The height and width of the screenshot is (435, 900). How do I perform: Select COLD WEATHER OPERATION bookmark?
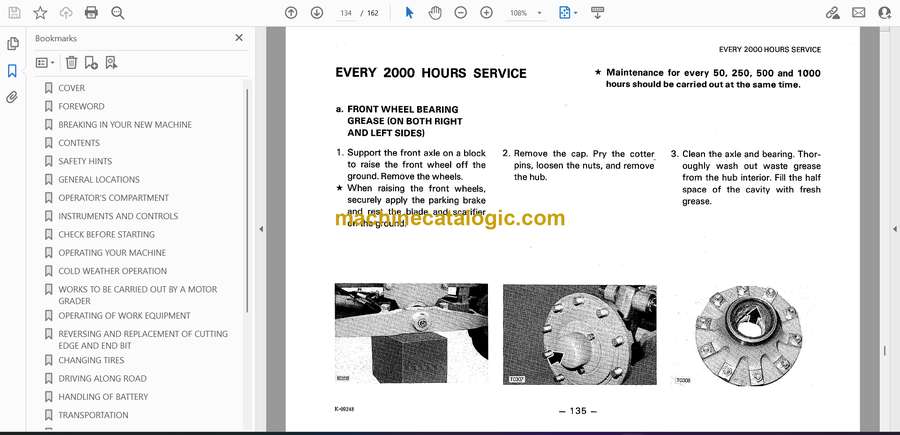(112, 271)
